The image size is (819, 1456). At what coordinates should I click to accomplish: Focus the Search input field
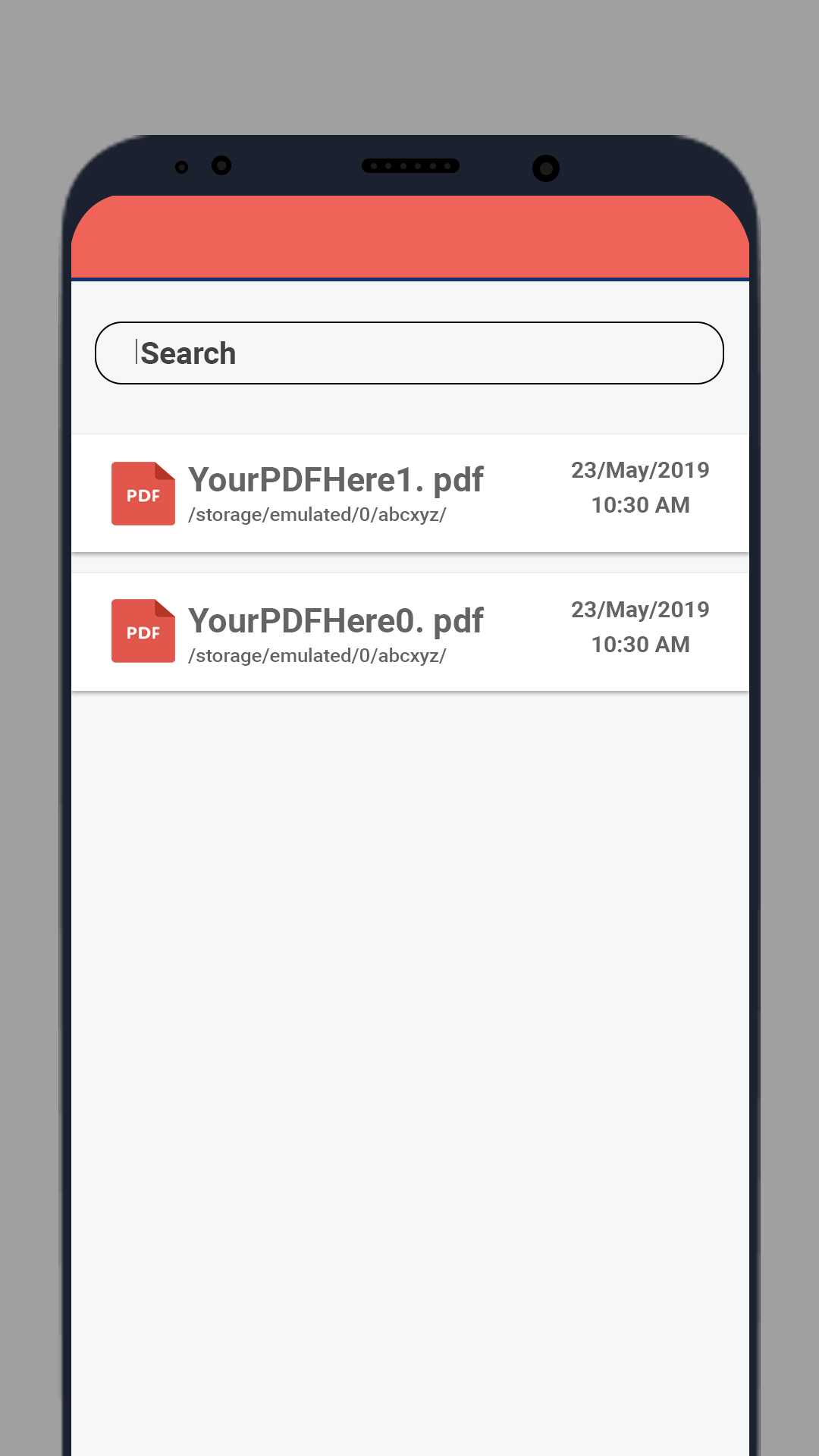409,353
